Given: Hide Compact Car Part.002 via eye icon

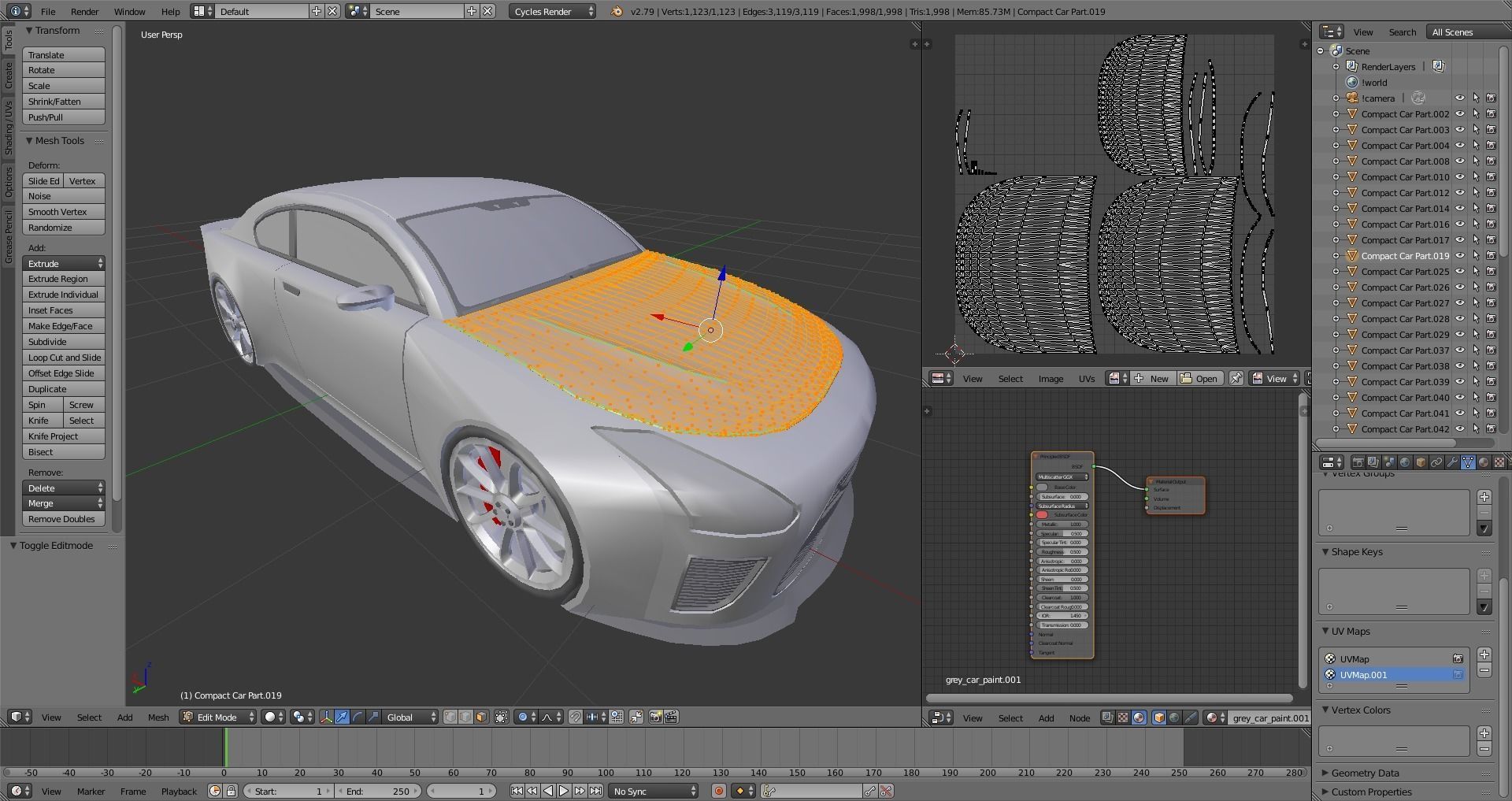Looking at the screenshot, I should tap(1459, 114).
